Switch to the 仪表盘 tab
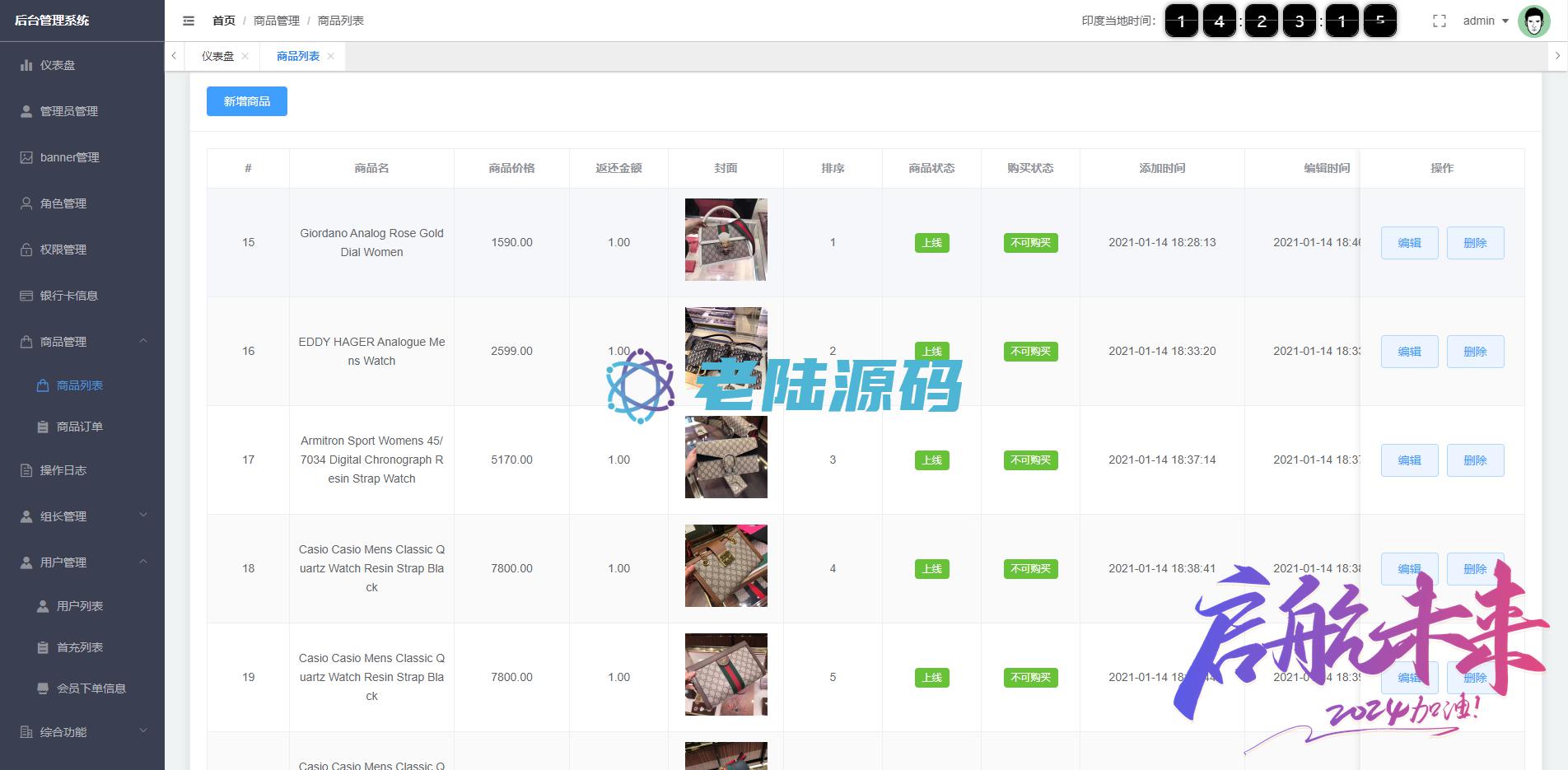Viewport: 1568px width, 770px height. click(x=217, y=56)
